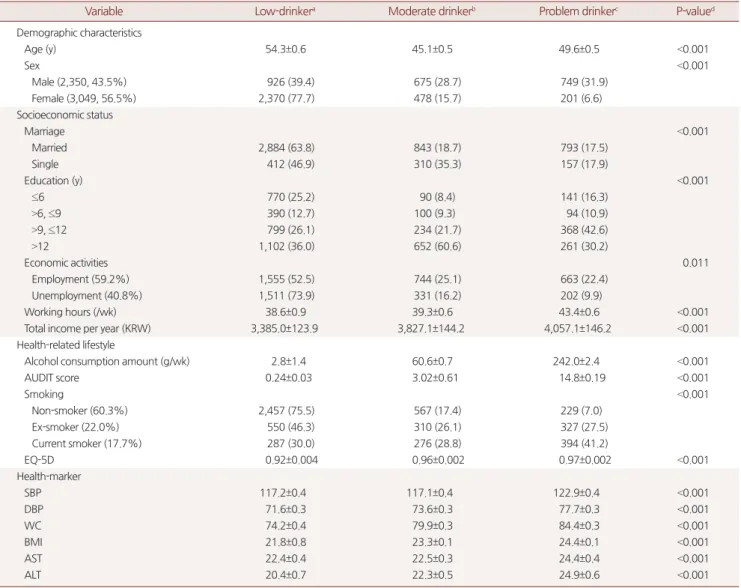
Task: Click the cell 926 (39.4)
Action: pos(291,82)
